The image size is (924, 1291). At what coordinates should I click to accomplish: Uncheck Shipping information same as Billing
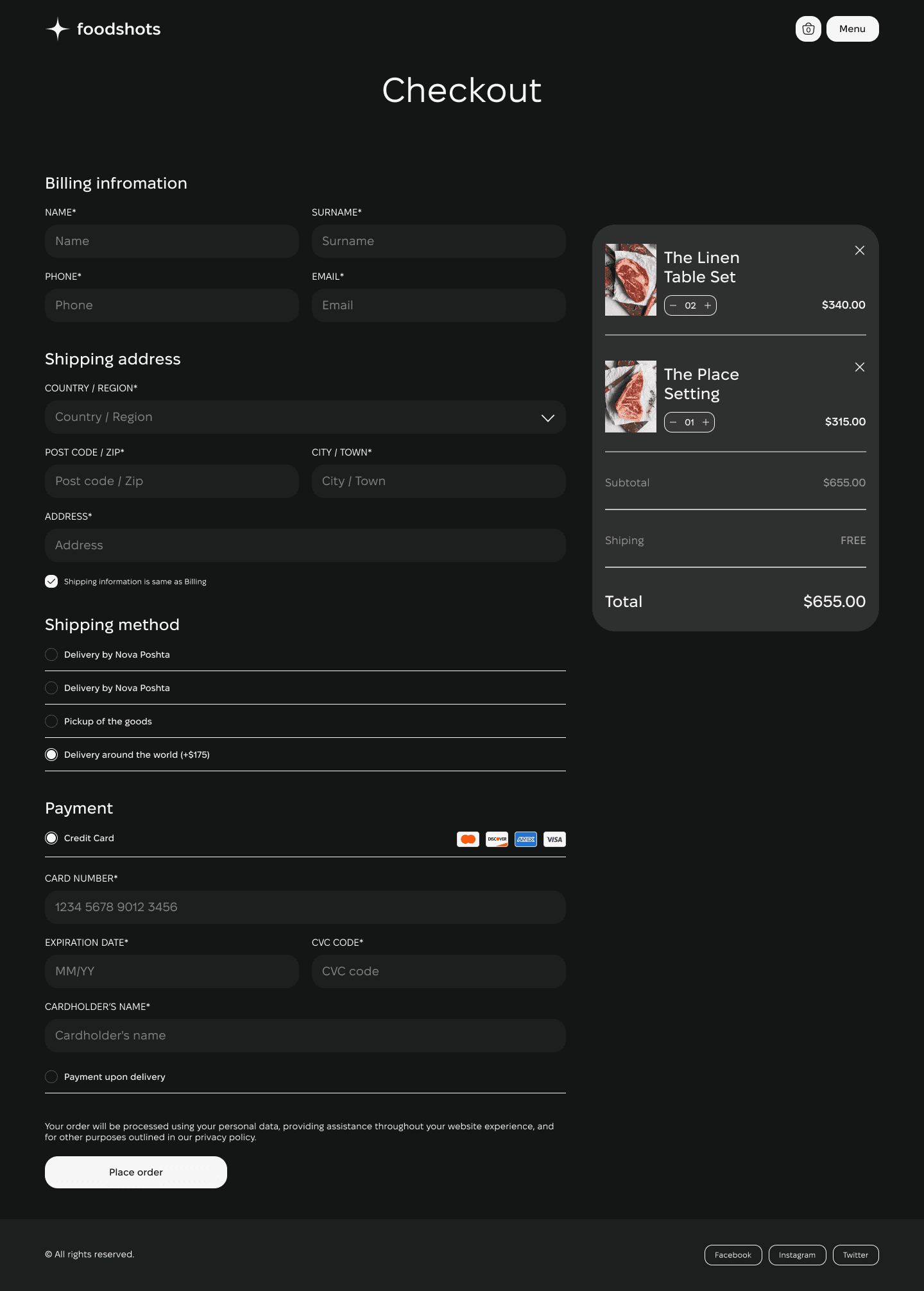(x=51, y=581)
